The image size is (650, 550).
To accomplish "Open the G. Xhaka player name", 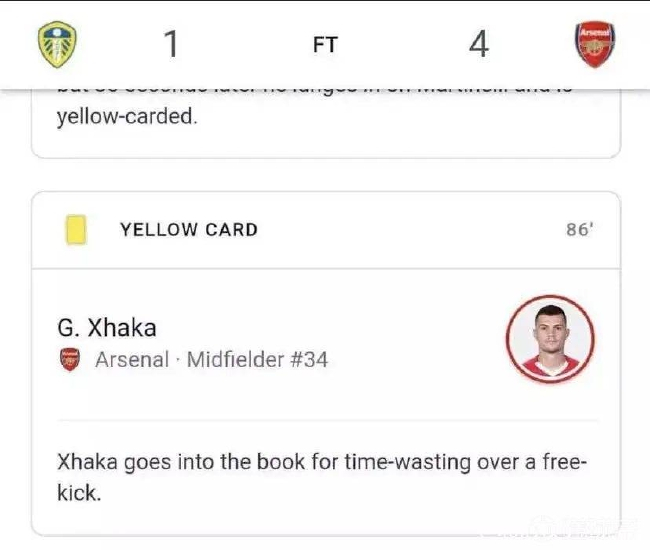I will click(107, 328).
